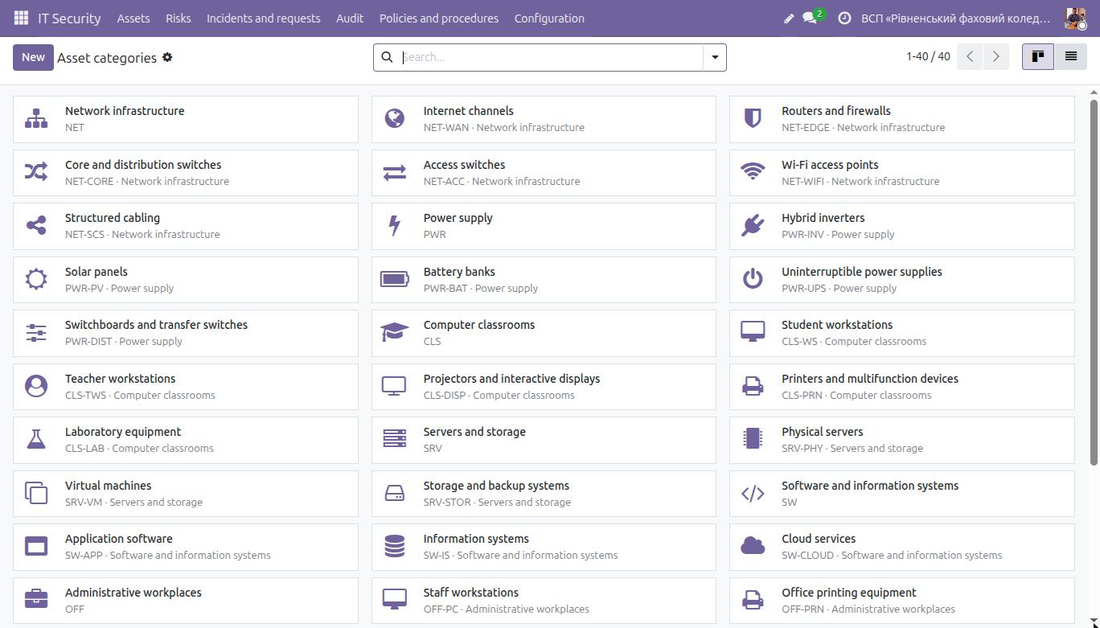The height and width of the screenshot is (628, 1100).
Task: Open Policies and procedures menu
Action: coord(439,18)
